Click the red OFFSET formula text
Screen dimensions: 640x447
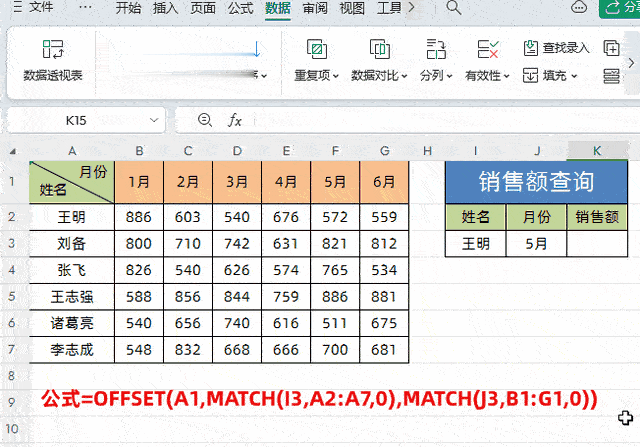(x=319, y=399)
